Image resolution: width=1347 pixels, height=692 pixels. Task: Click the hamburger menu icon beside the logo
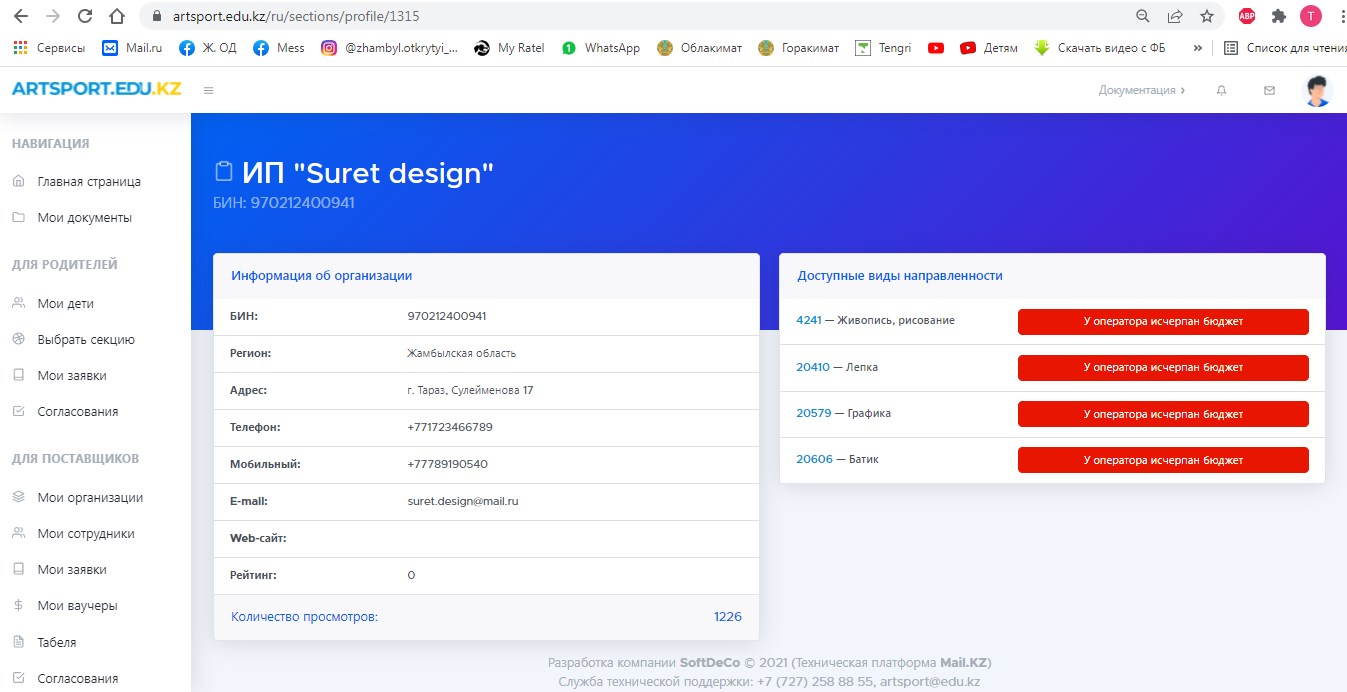click(208, 91)
